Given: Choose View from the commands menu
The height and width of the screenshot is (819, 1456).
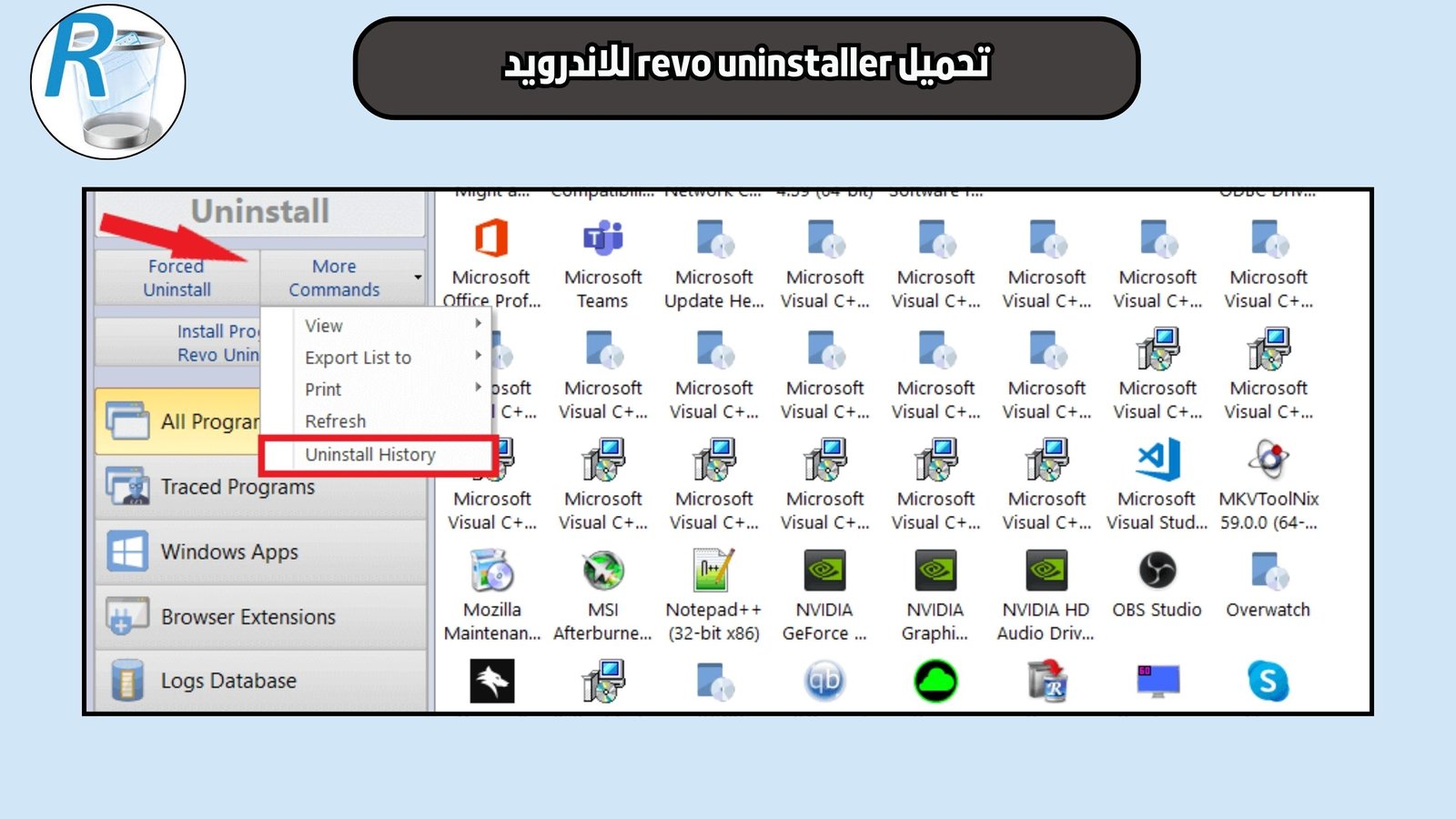Looking at the screenshot, I should click(377, 325).
